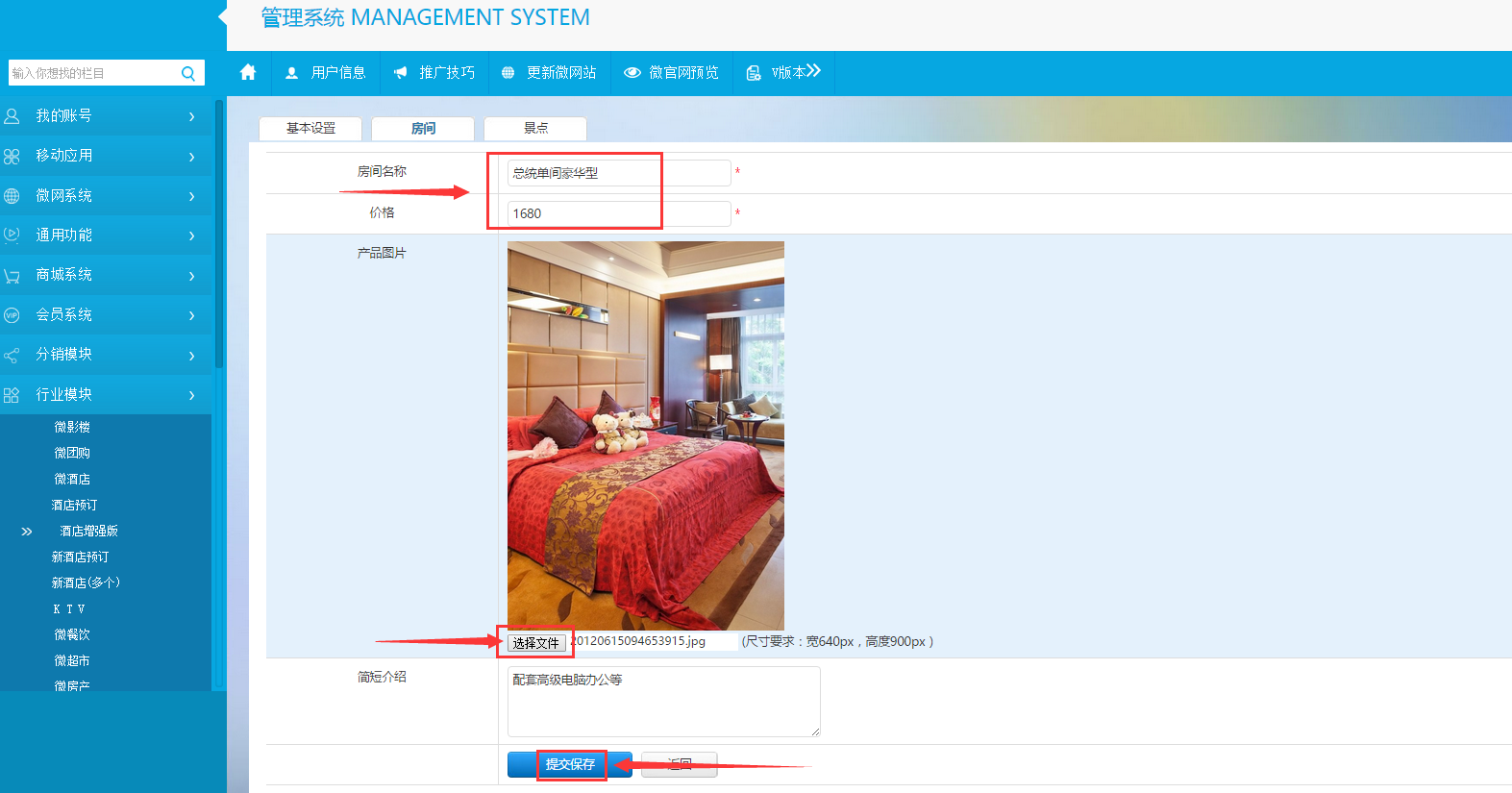Image resolution: width=1512 pixels, height=793 pixels.
Task: Click the home icon in top navigation
Action: (x=248, y=72)
